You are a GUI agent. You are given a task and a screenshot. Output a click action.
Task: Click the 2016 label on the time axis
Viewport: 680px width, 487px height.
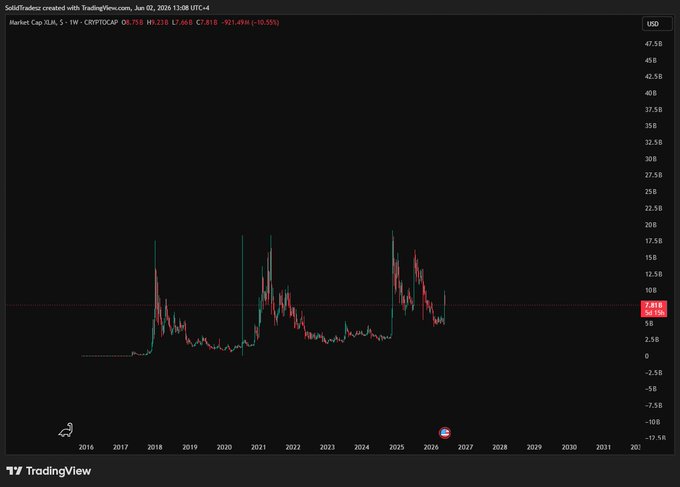click(x=86, y=447)
